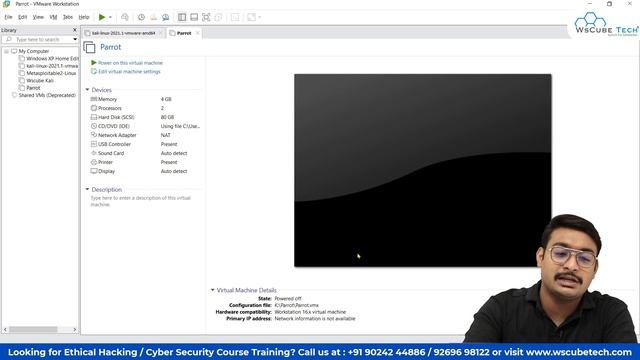The height and width of the screenshot is (360, 640).
Task: Click the My Computer icon in library
Action: click(14, 51)
